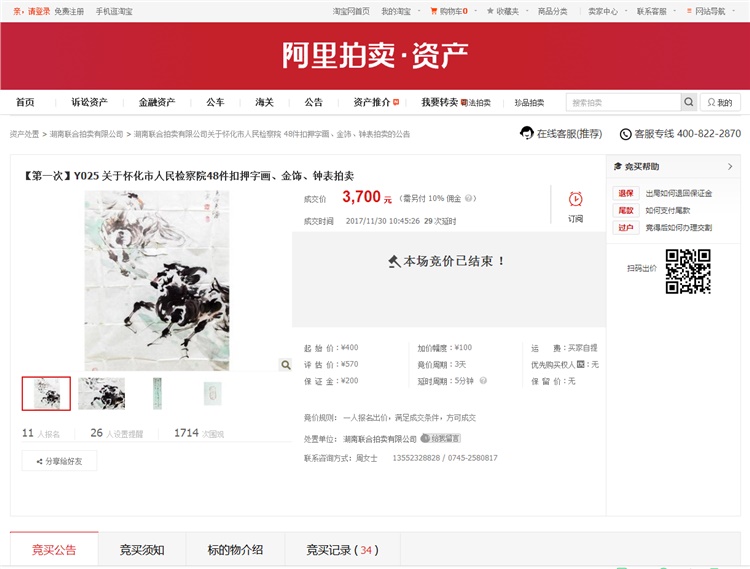Open the 我的淘宝 dropdown menu
The image size is (750, 569).
(x=400, y=11)
